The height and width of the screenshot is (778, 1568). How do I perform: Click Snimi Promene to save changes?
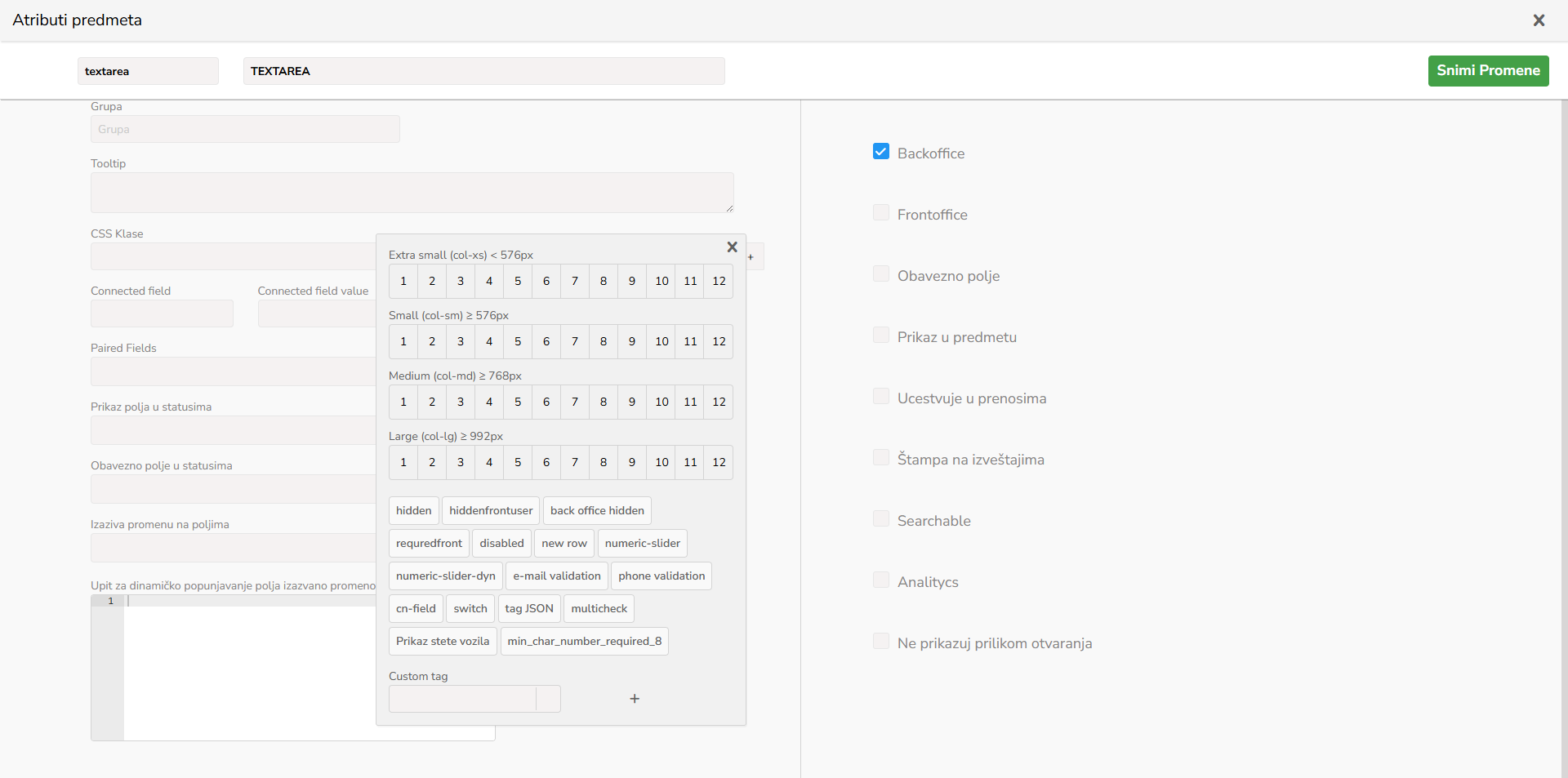pyautogui.click(x=1488, y=71)
